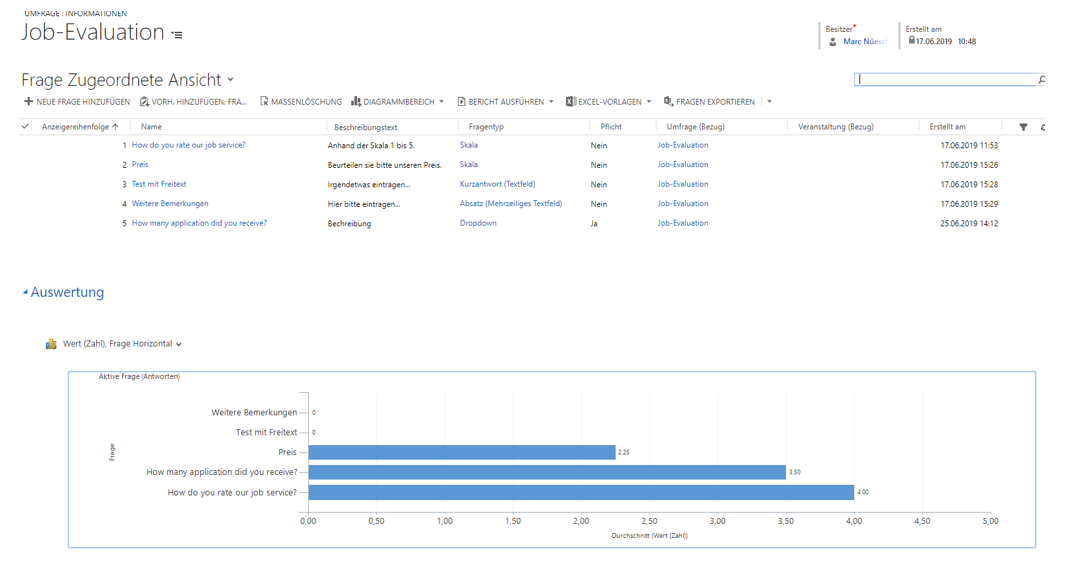Click the chart icon beside Wert (Zahl) selector
This screenshot has width=1076, height=574.
point(51,344)
